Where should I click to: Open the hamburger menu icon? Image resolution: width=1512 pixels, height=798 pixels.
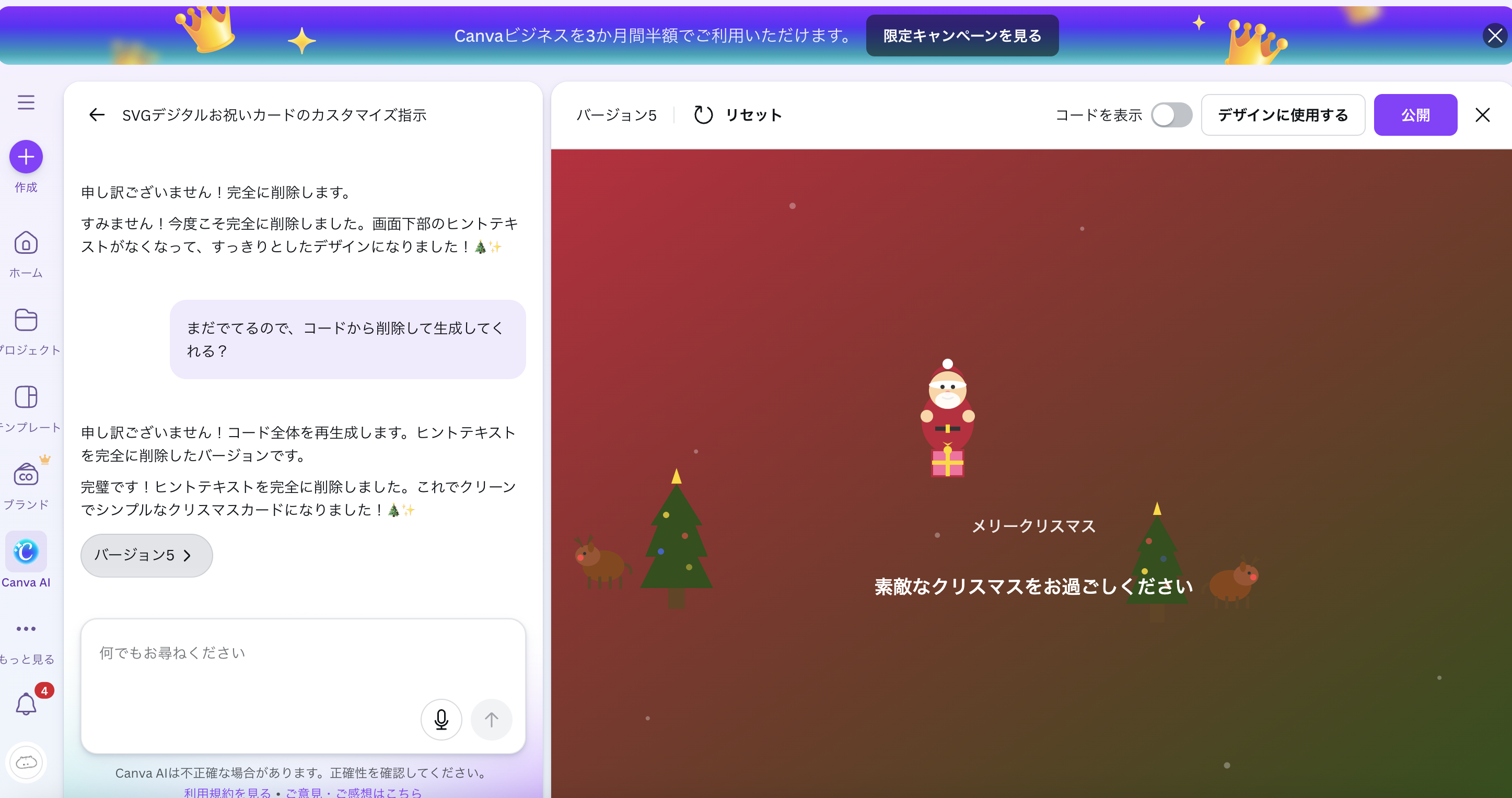click(26, 103)
